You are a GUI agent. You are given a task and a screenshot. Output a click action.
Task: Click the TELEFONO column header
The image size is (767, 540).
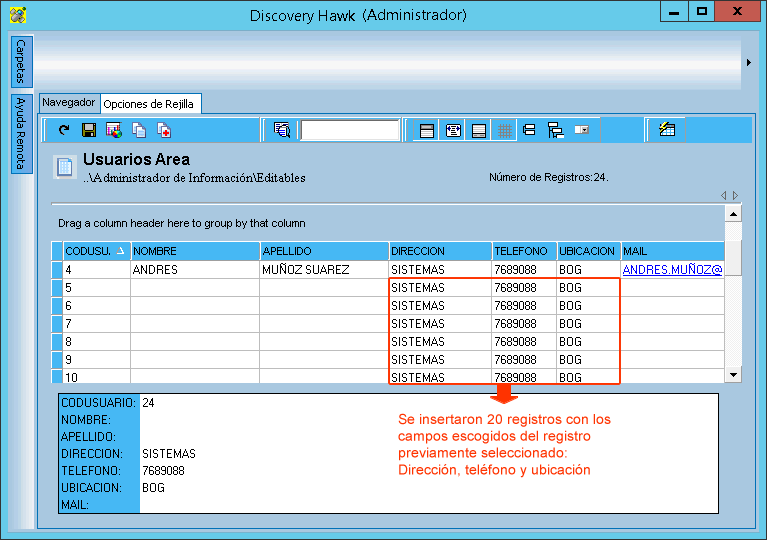click(x=524, y=251)
